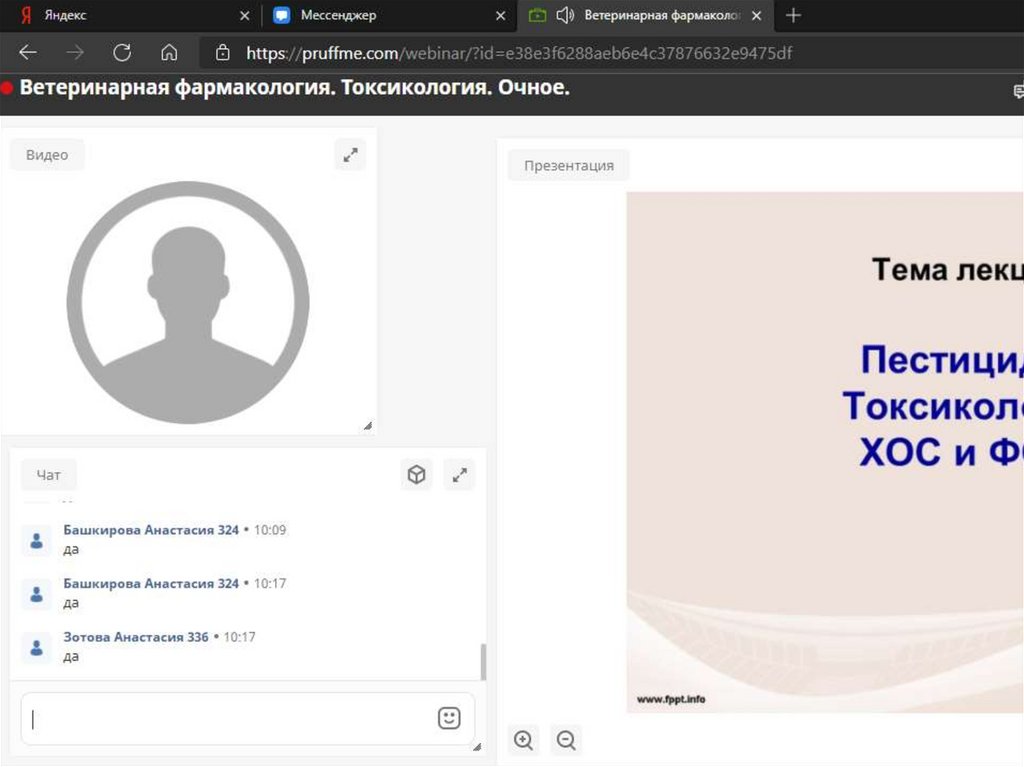Expand the Video panel to fullscreen
The height and width of the screenshot is (767, 1024).
click(350, 155)
